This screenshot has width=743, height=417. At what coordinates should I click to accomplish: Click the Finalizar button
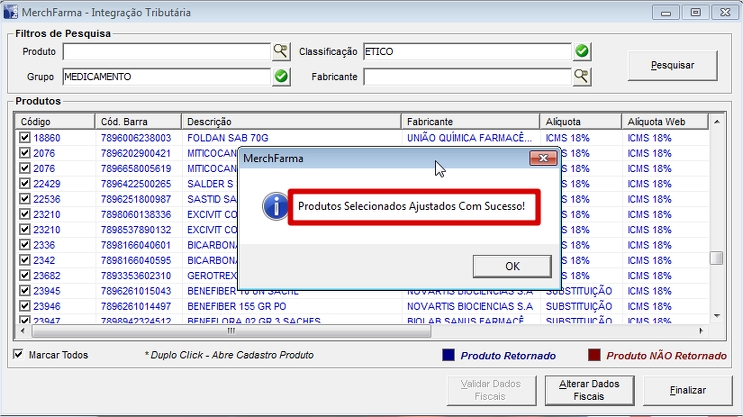pos(688,390)
